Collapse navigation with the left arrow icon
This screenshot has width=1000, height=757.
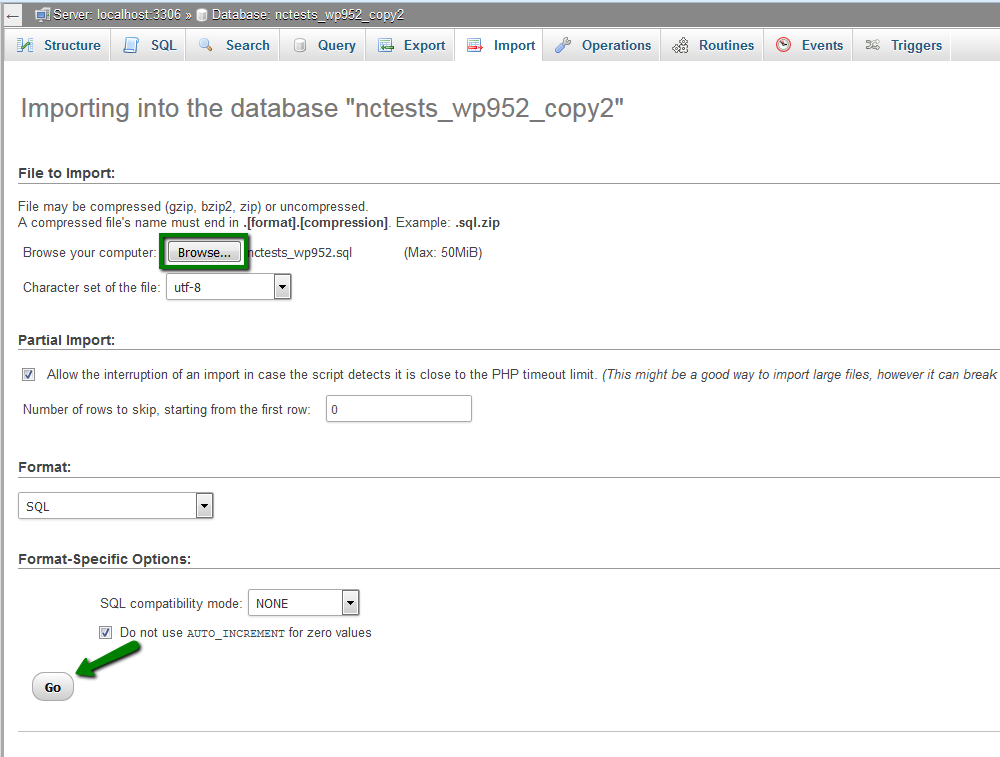[x=13, y=16]
